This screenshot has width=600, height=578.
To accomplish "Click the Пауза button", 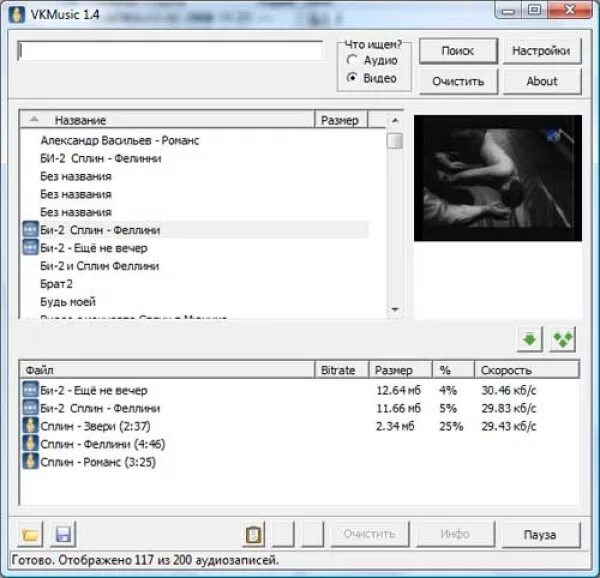I will [x=541, y=534].
